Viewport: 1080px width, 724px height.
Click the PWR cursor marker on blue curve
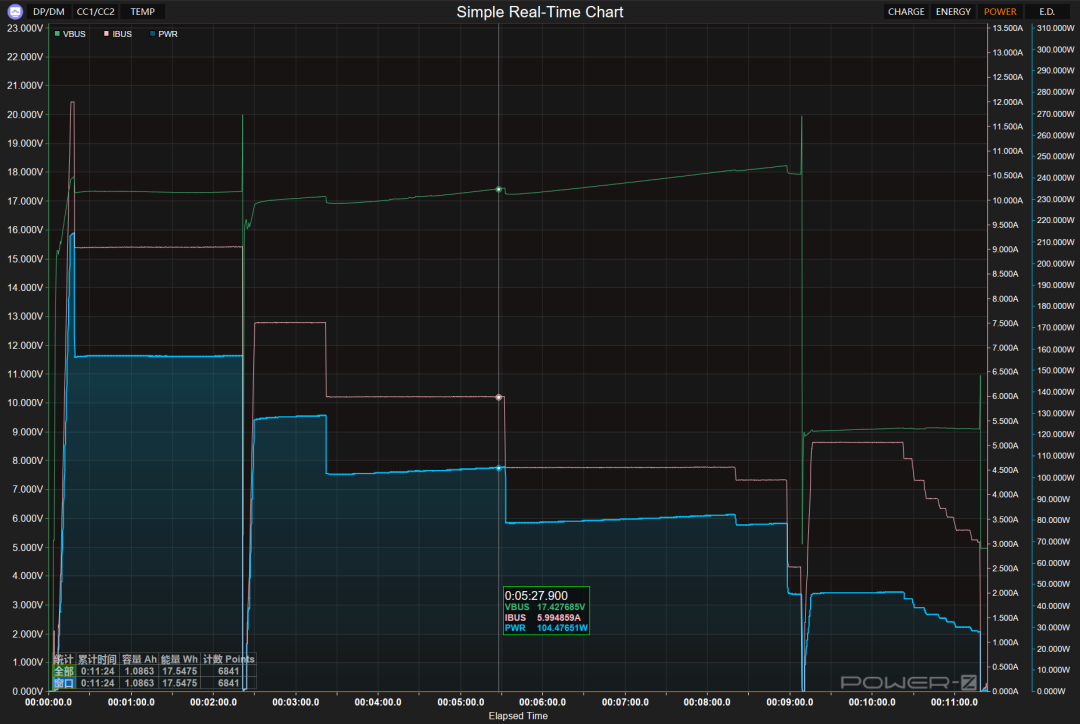click(x=499, y=468)
